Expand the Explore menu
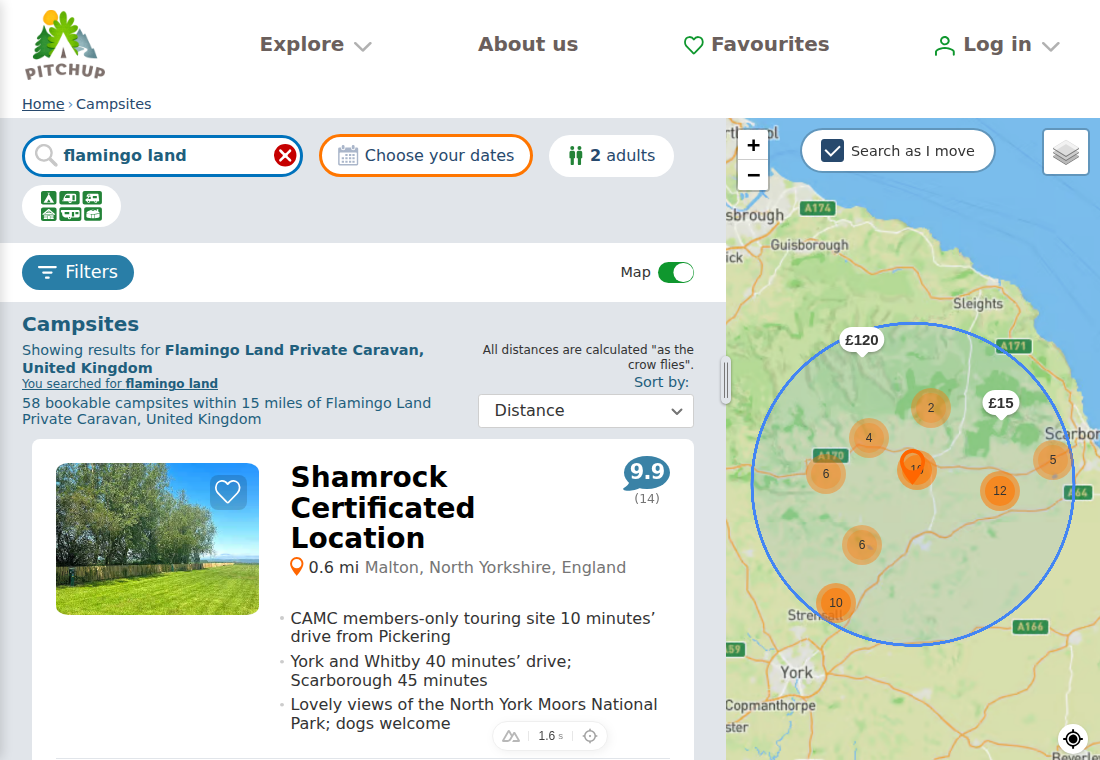The image size is (1100, 760). tap(315, 44)
